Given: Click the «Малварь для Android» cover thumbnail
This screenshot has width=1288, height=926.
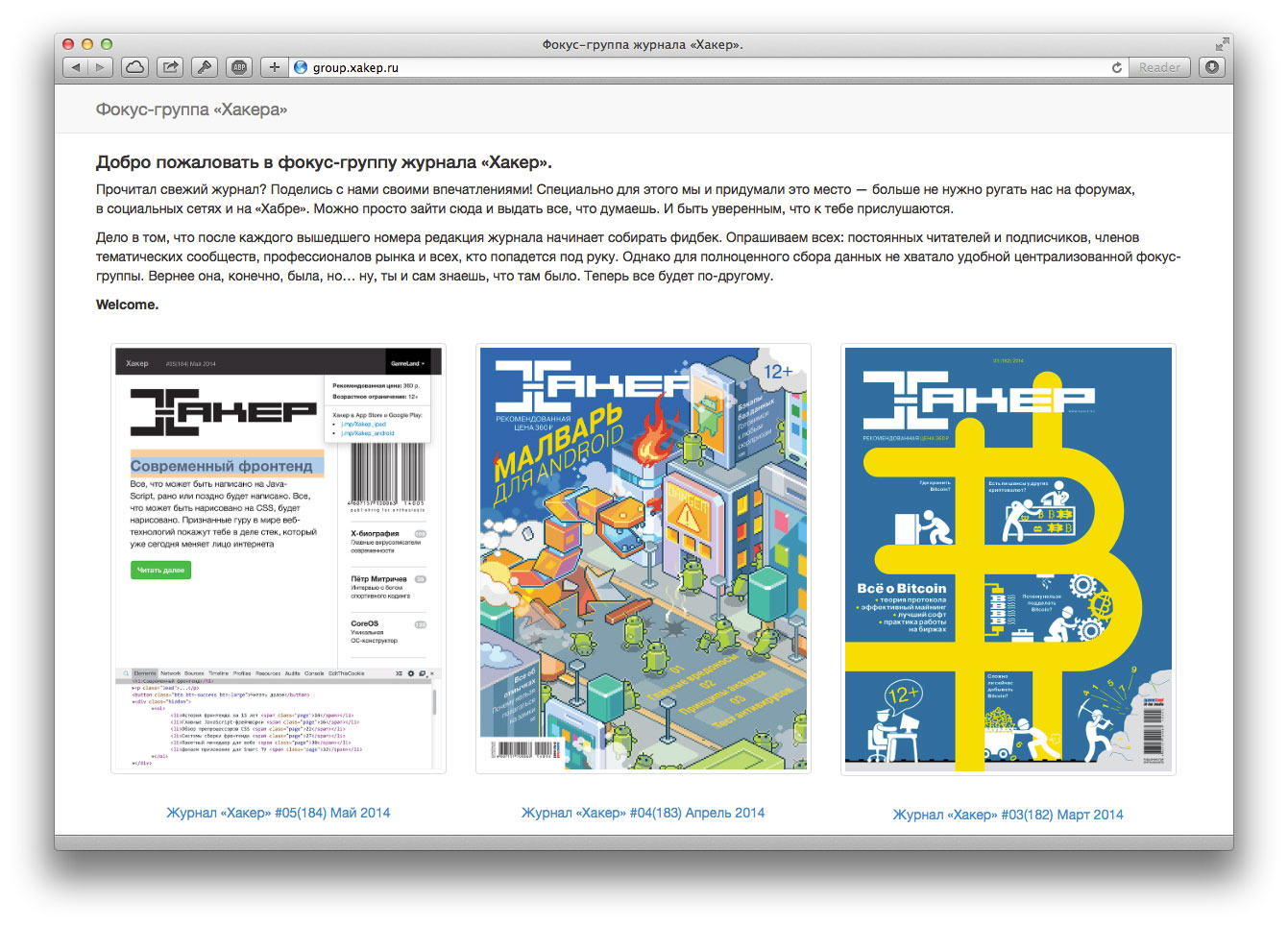Looking at the screenshot, I should coord(644,558).
